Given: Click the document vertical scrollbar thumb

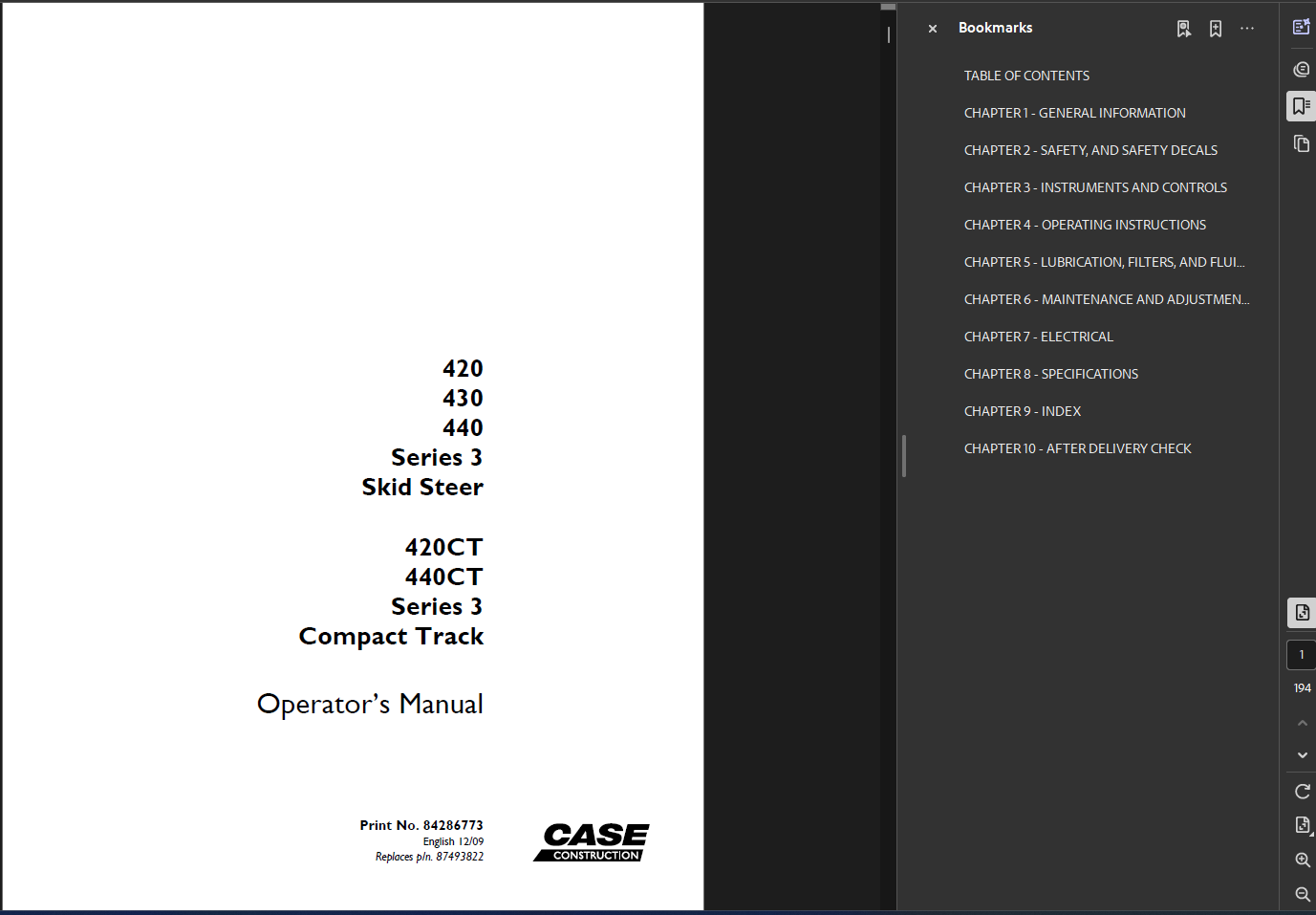Looking at the screenshot, I should (888, 7).
